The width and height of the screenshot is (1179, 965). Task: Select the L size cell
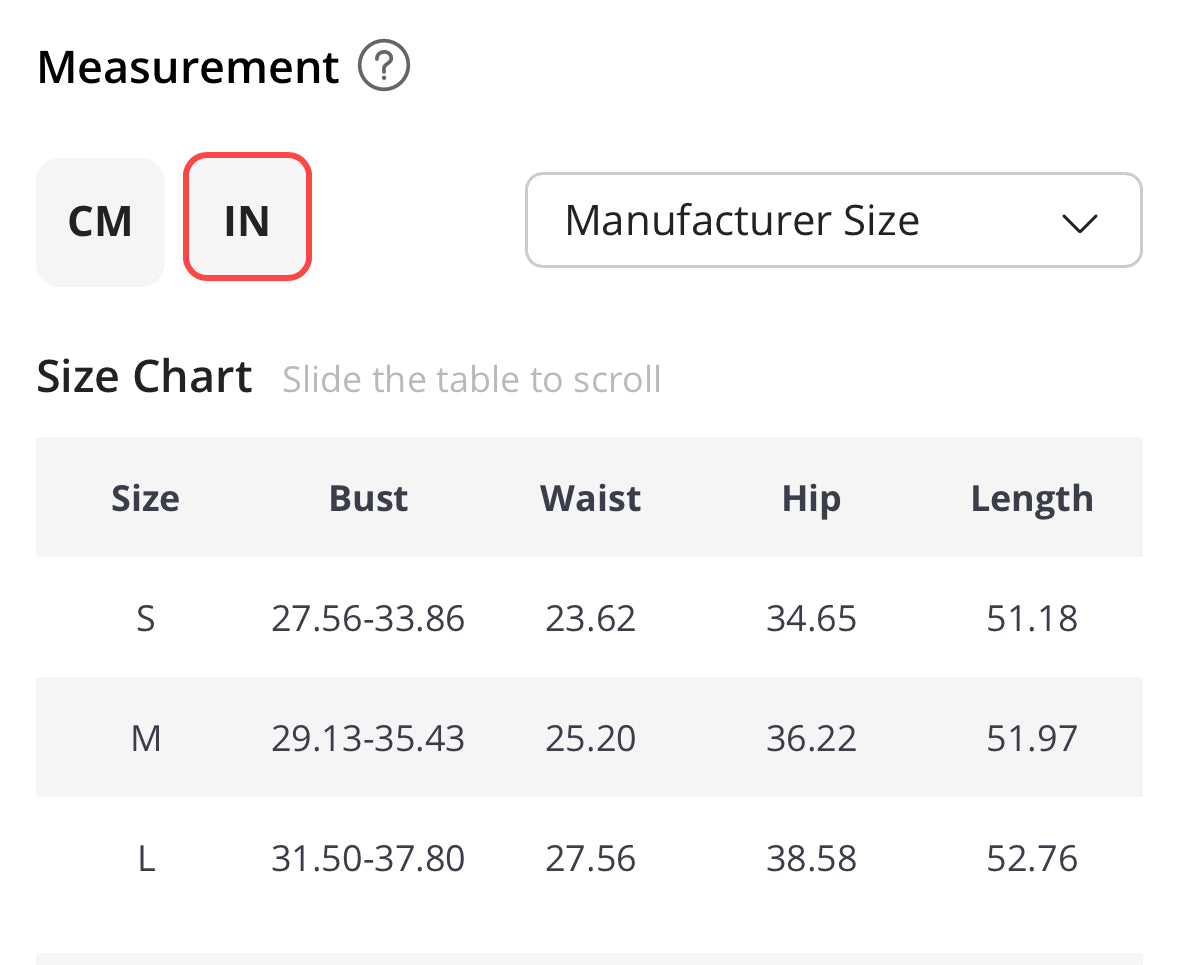(146, 858)
